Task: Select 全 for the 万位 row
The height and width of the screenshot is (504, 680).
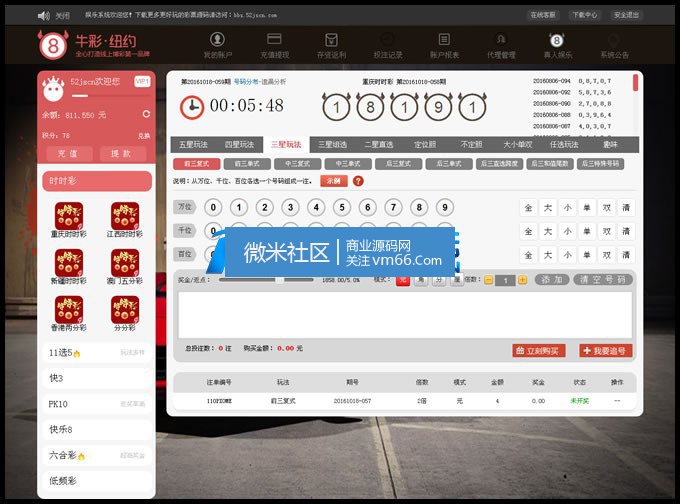Action: (x=528, y=208)
